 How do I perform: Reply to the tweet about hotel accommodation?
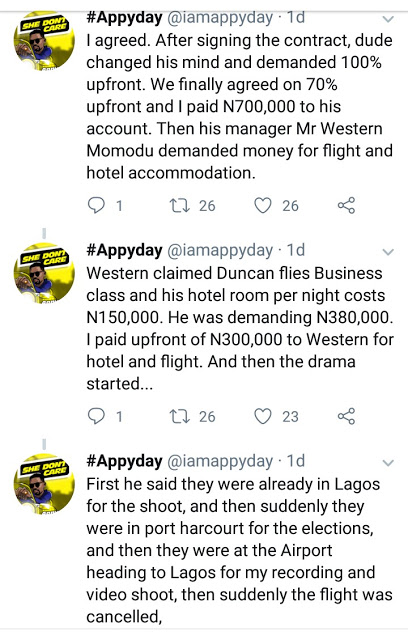tap(97, 205)
